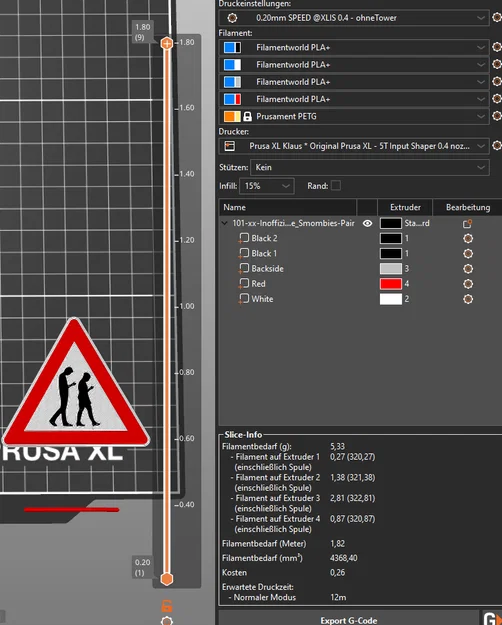
Task: Open the Prusament PETG filament dropdown
Action: click(354, 116)
